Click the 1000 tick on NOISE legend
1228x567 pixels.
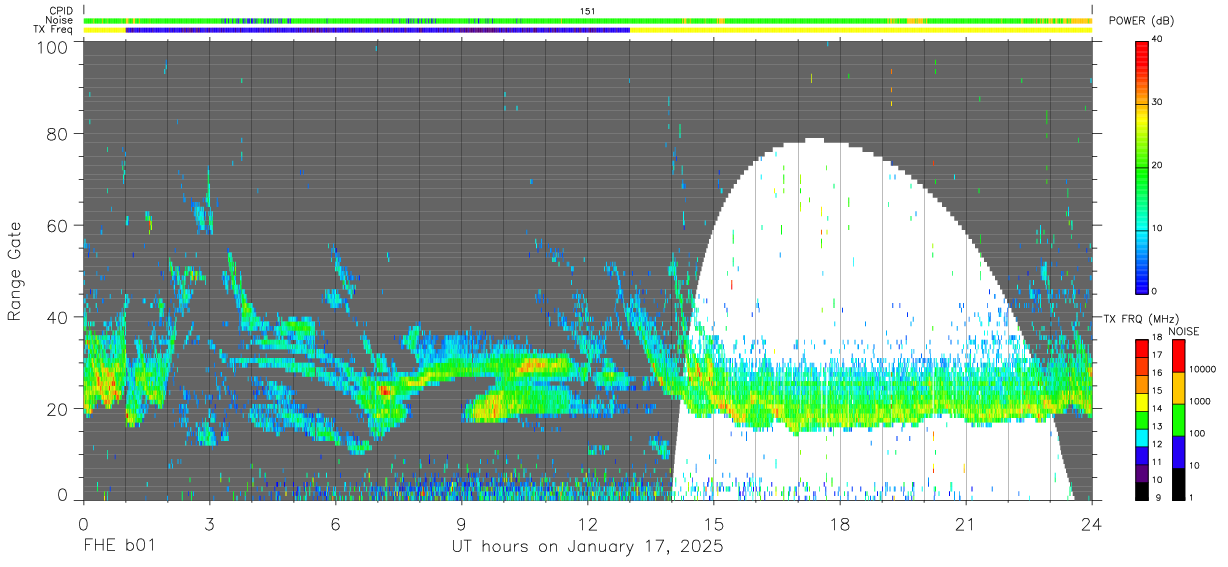coord(1200,401)
